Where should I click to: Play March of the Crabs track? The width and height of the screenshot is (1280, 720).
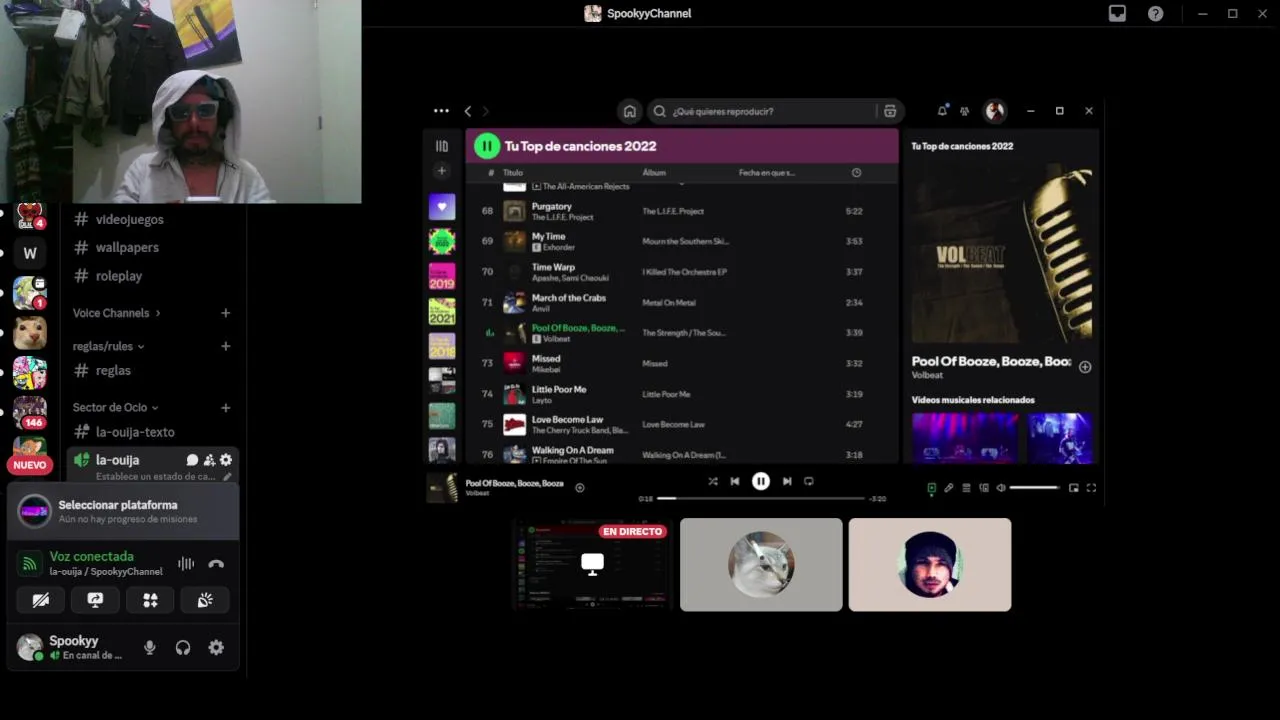pyautogui.click(x=681, y=302)
